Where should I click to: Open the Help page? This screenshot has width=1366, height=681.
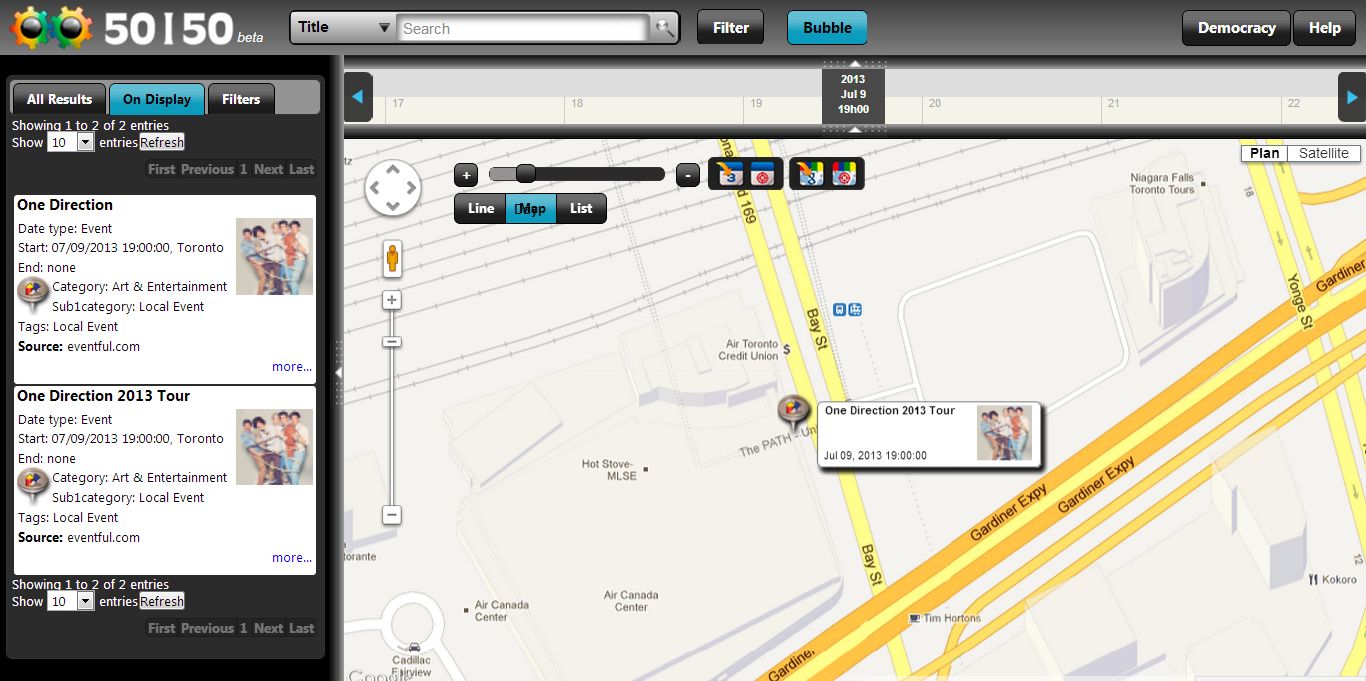click(1325, 28)
